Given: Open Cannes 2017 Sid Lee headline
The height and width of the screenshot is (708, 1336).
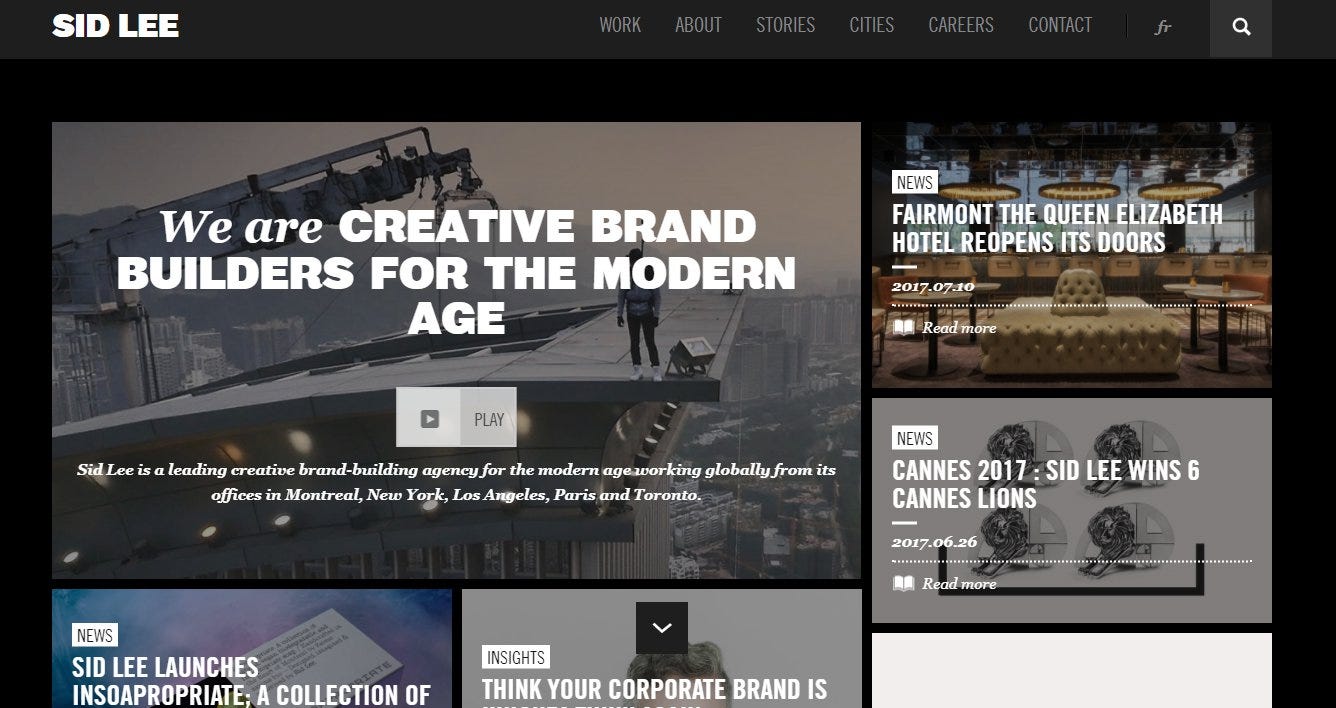Looking at the screenshot, I should click(x=1046, y=484).
